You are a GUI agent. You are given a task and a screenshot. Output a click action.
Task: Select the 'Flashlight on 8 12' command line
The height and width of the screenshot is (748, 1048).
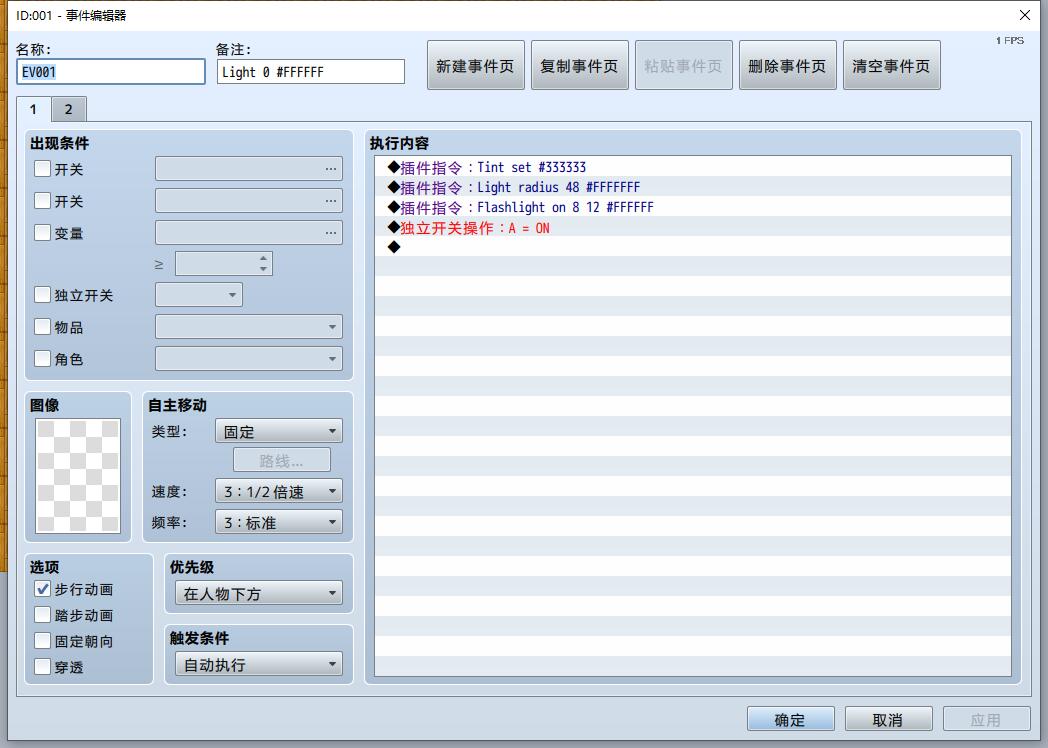pos(692,207)
